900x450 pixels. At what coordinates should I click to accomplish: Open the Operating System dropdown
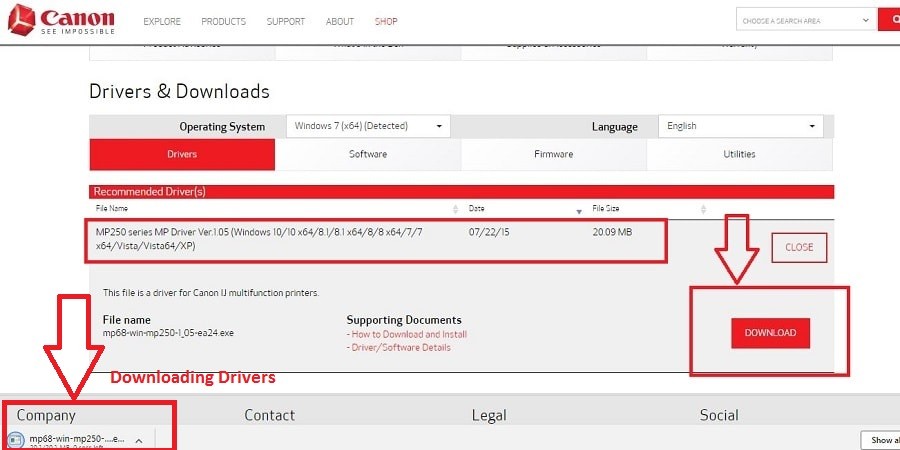(x=368, y=126)
